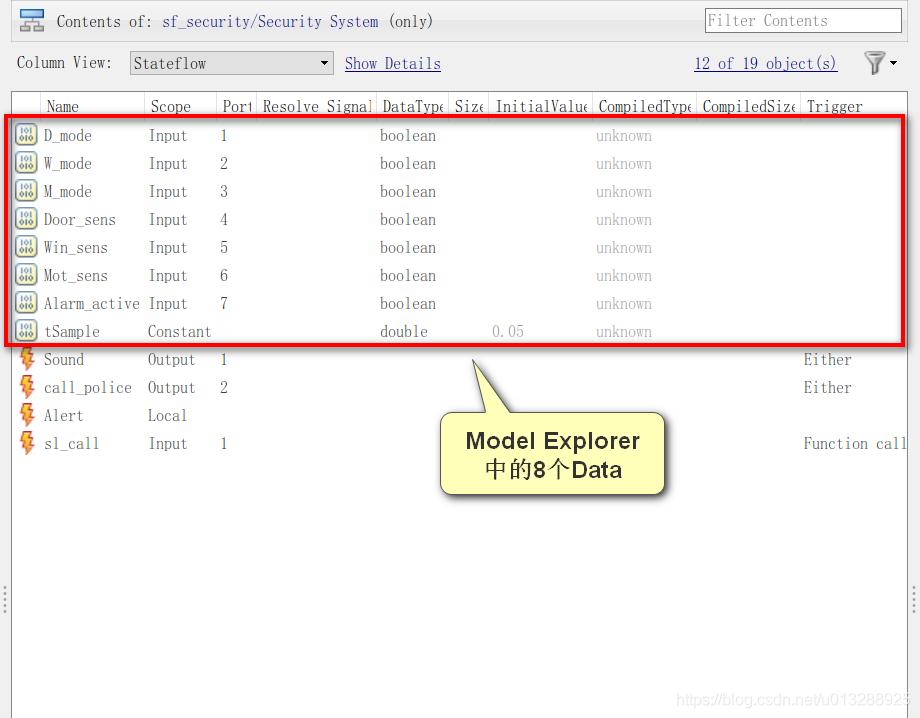Viewport: 920px width, 718px height.
Task: Click the filter funnel icon
Action: pyautogui.click(x=874, y=63)
